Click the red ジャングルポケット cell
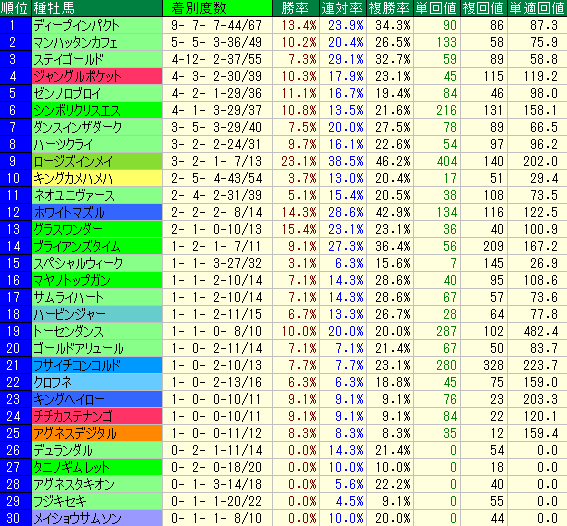Viewport: 567px width, 526px height. click(97, 76)
